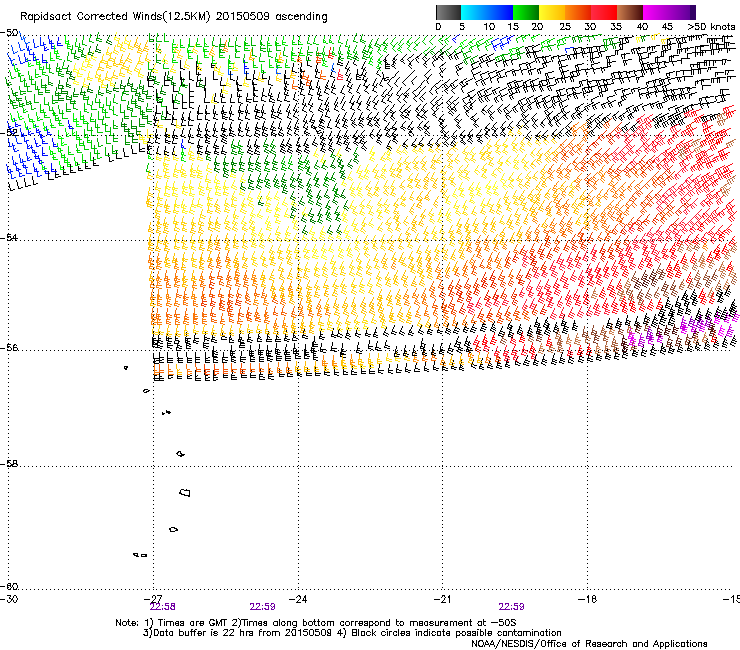Click the 22:59 time stamp below -24

click(x=262, y=607)
